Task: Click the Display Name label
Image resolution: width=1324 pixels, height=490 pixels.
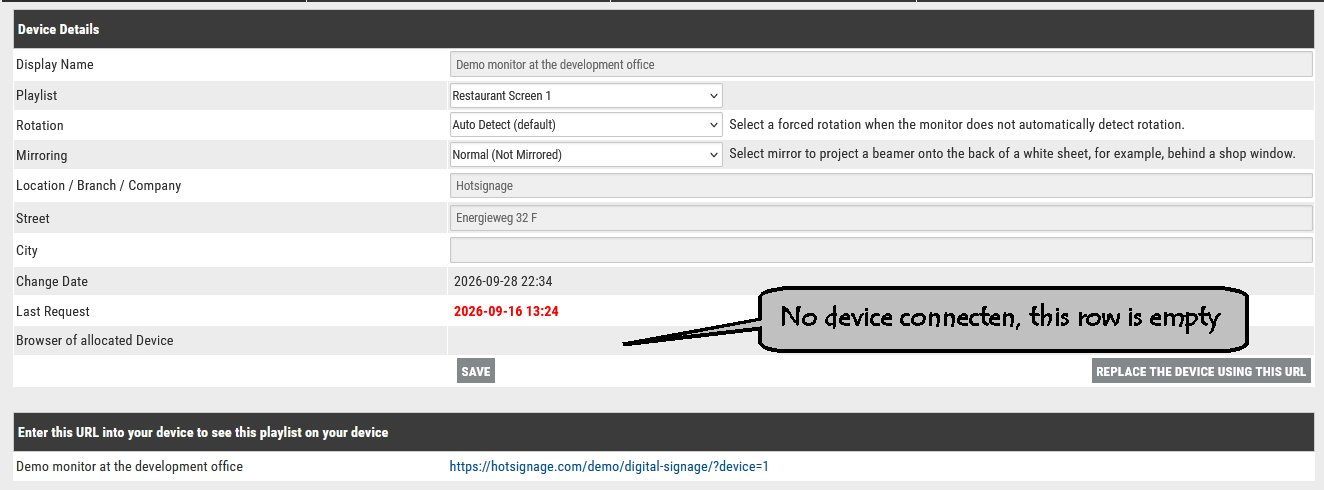Action: pos(55,64)
